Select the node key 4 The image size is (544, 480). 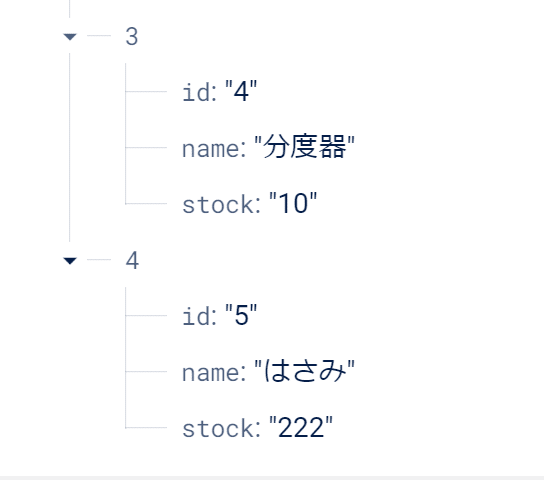click(132, 260)
